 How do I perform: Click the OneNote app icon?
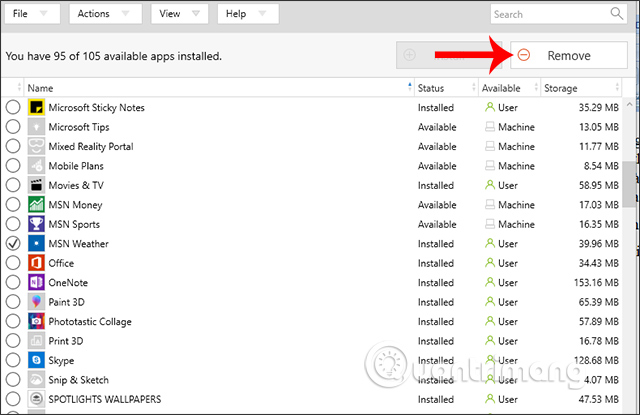(x=36, y=282)
